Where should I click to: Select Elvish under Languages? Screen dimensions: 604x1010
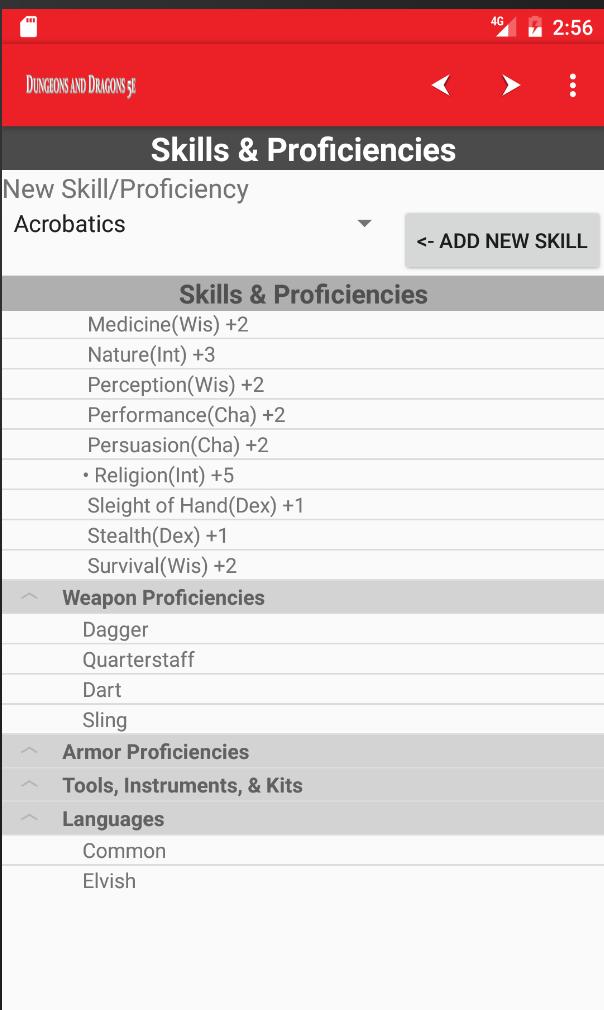(x=110, y=880)
